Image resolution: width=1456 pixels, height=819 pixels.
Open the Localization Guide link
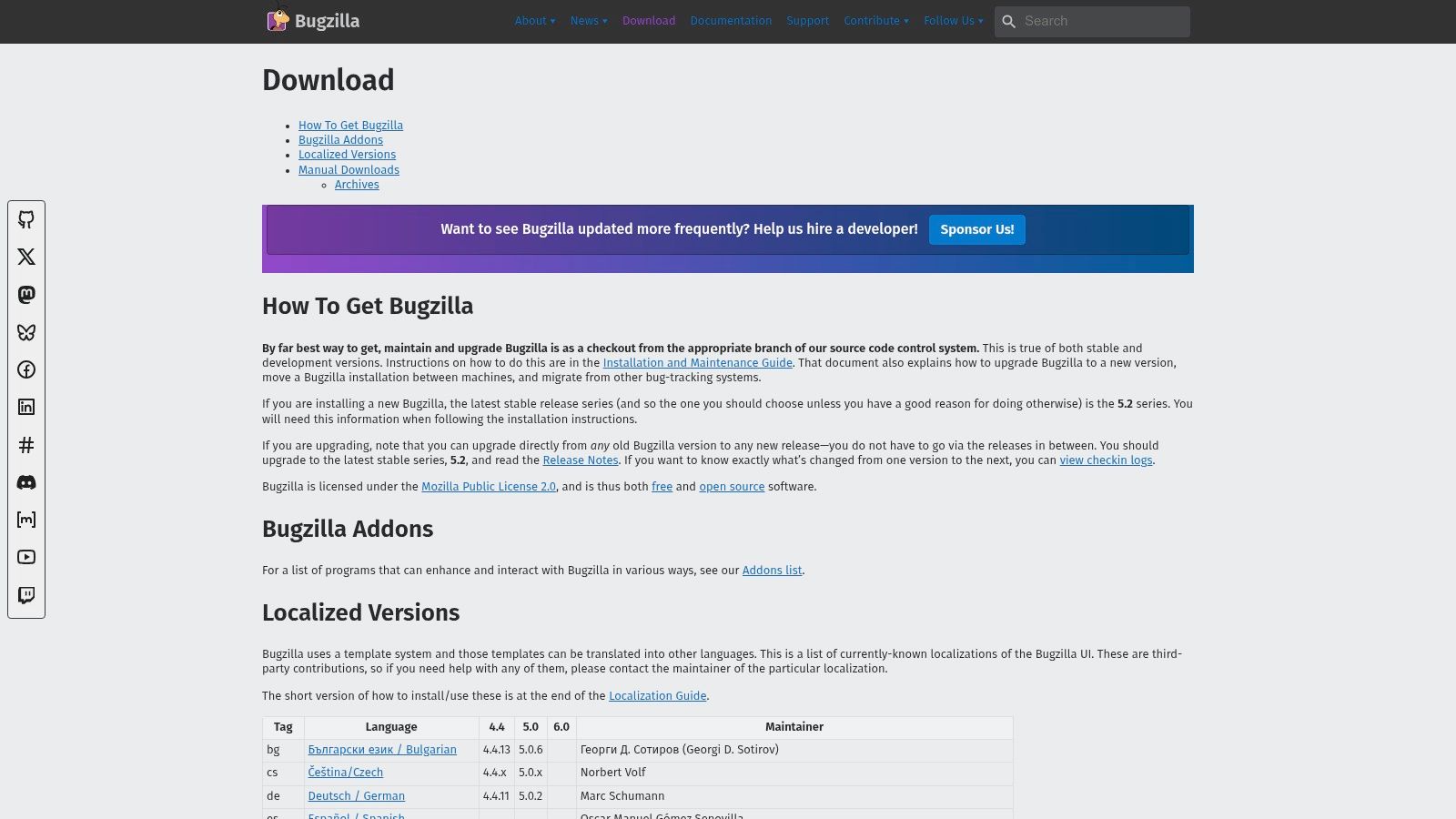(x=657, y=696)
